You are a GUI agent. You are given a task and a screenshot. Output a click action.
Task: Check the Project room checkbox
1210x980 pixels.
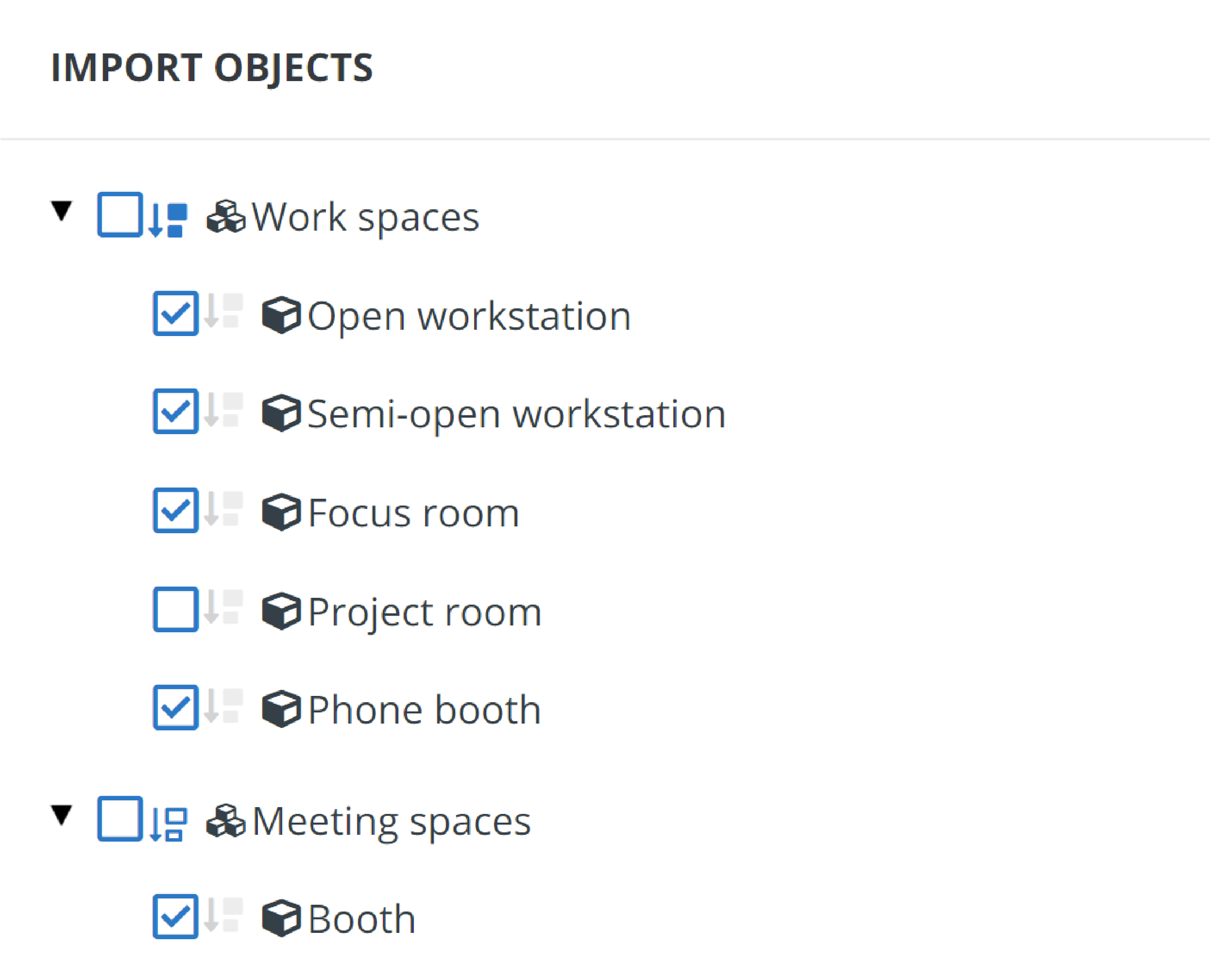pos(176,609)
